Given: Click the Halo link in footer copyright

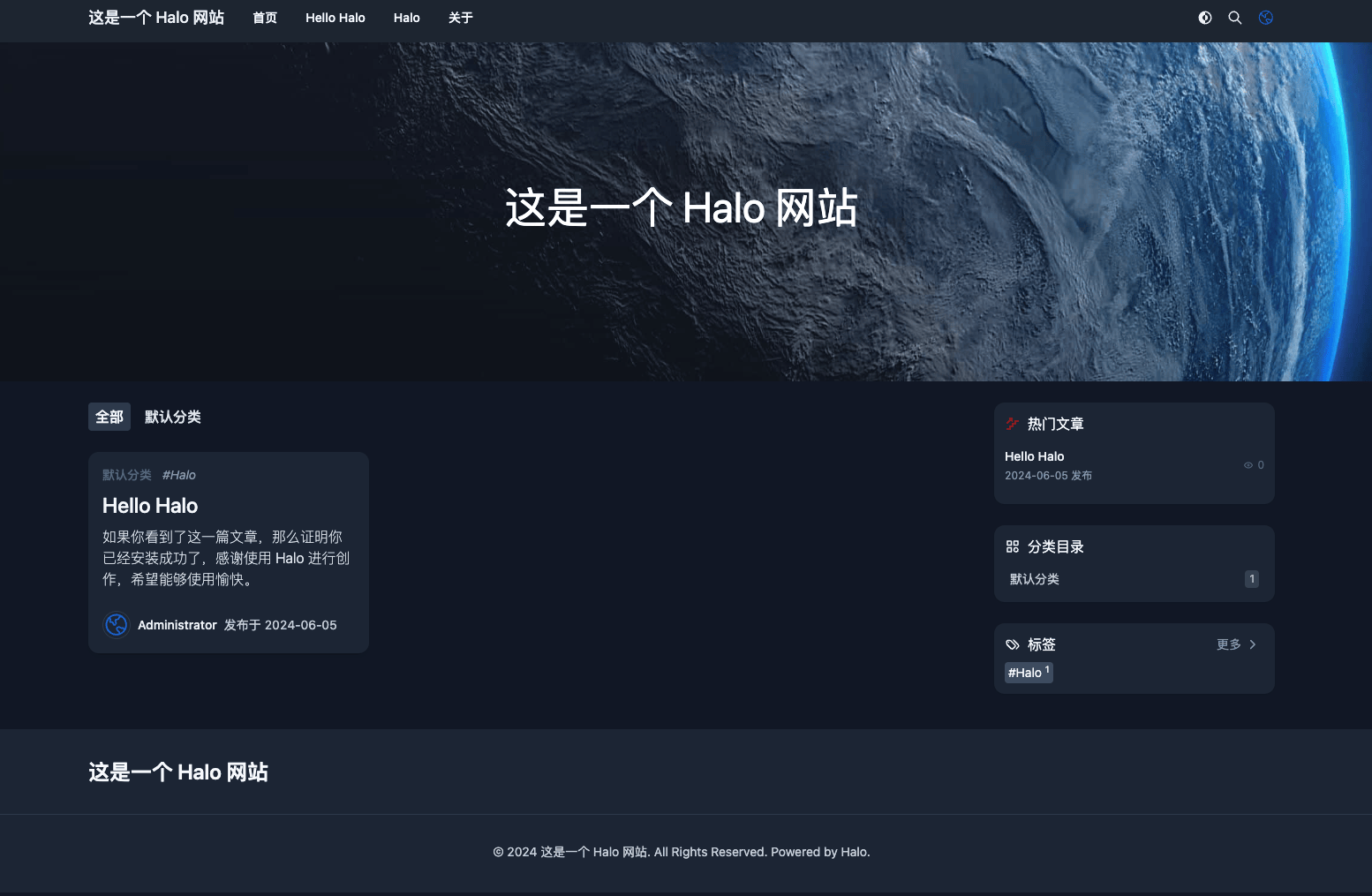Looking at the screenshot, I should click(854, 852).
